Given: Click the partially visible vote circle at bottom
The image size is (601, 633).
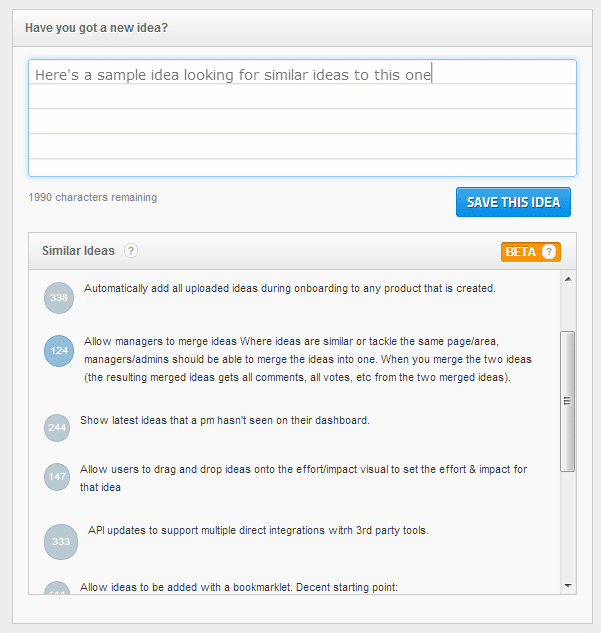Looking at the screenshot, I should (57, 588).
